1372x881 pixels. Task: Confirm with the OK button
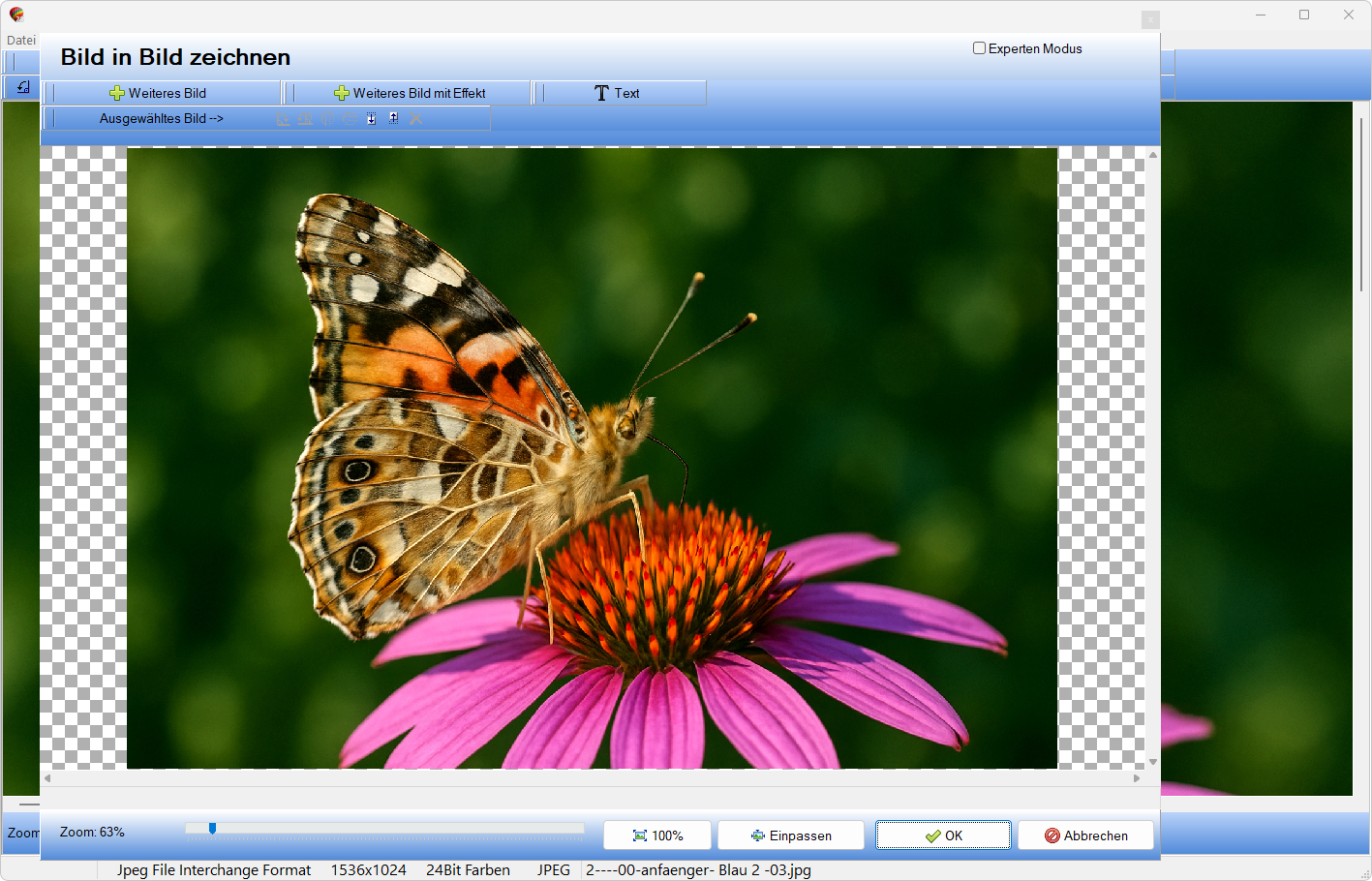(943, 835)
